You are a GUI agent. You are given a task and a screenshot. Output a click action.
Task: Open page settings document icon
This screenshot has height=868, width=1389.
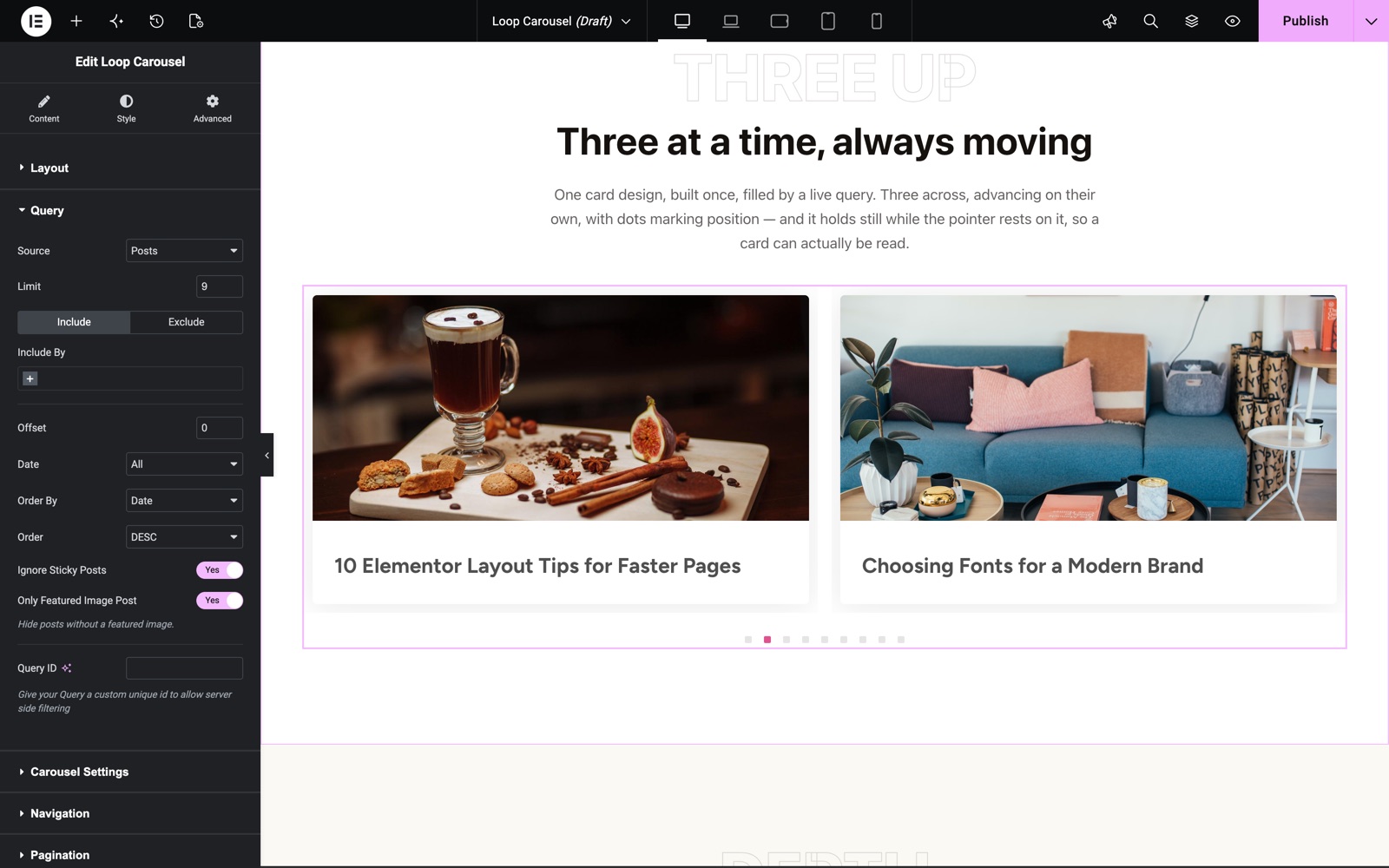tap(196, 21)
